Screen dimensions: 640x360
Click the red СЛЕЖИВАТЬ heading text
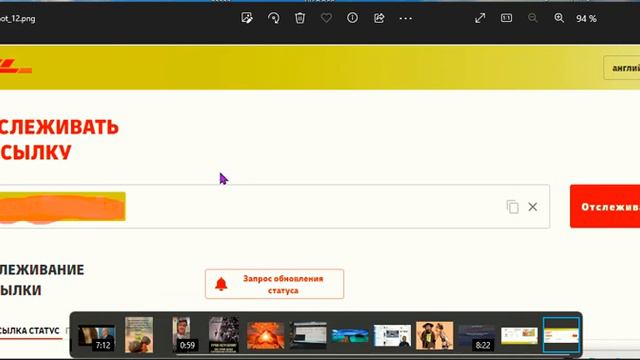(x=60, y=127)
